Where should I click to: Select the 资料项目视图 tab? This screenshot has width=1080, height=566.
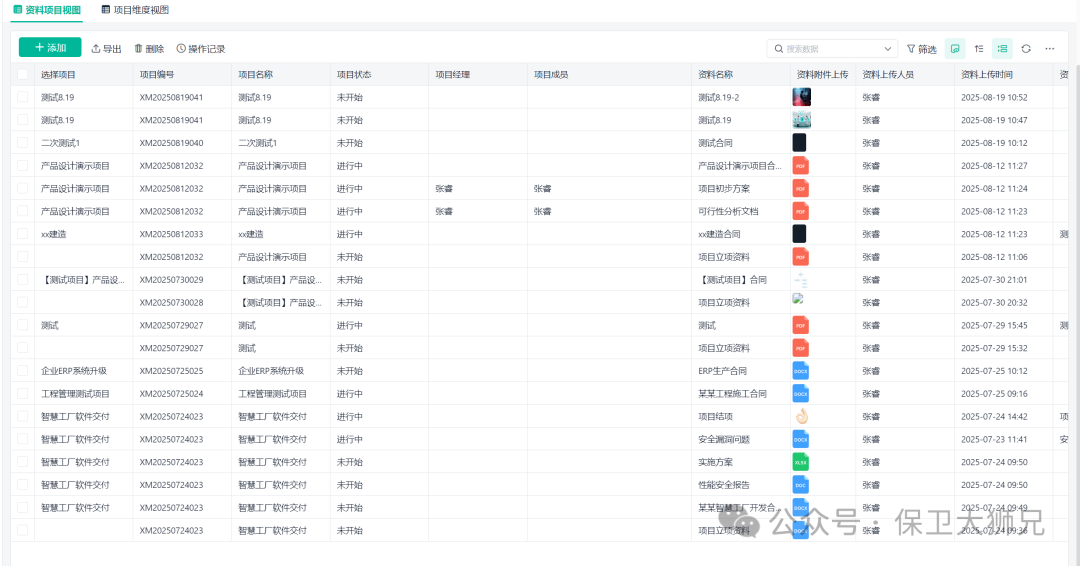[x=47, y=10]
